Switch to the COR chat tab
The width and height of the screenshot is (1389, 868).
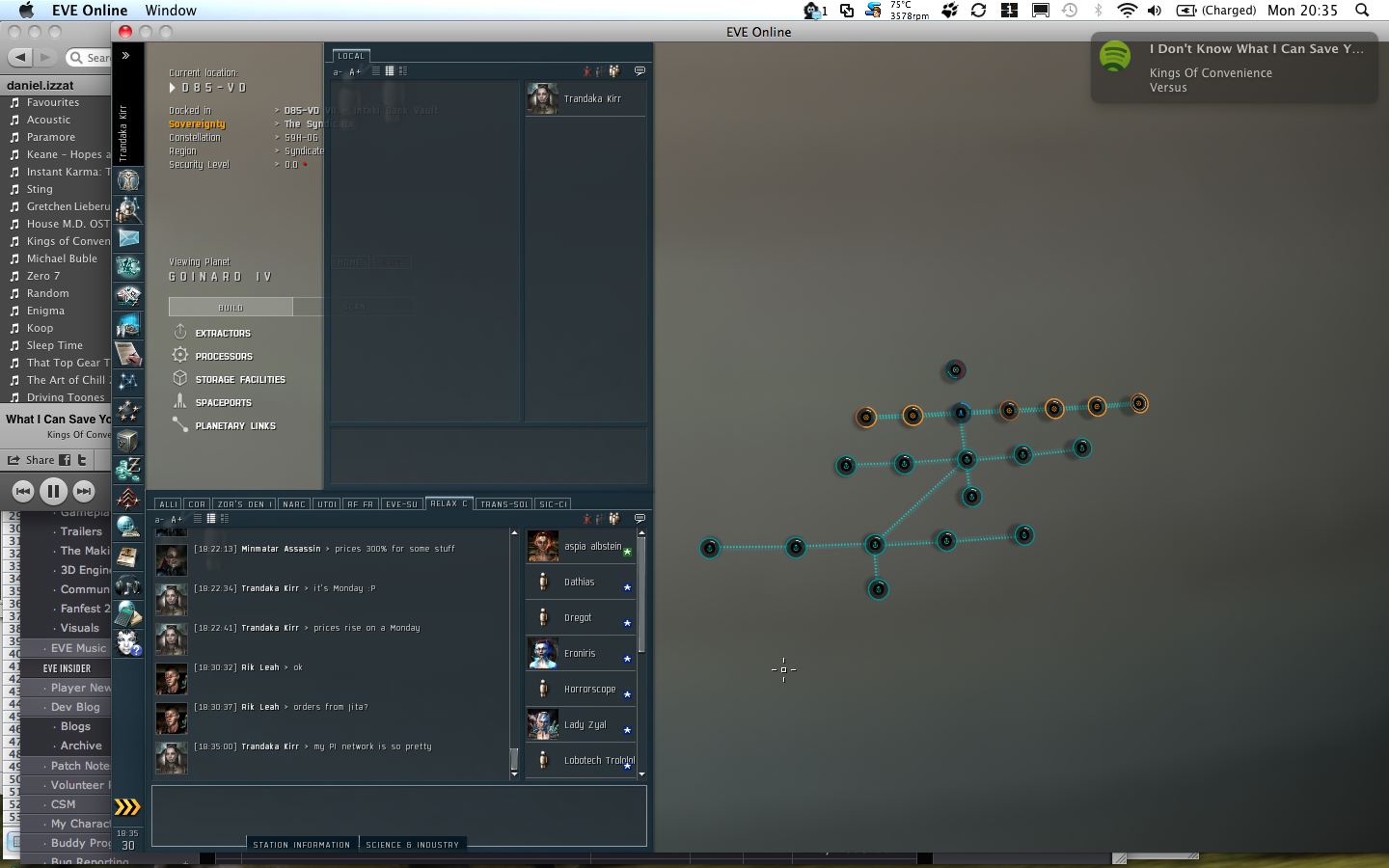[x=197, y=503]
